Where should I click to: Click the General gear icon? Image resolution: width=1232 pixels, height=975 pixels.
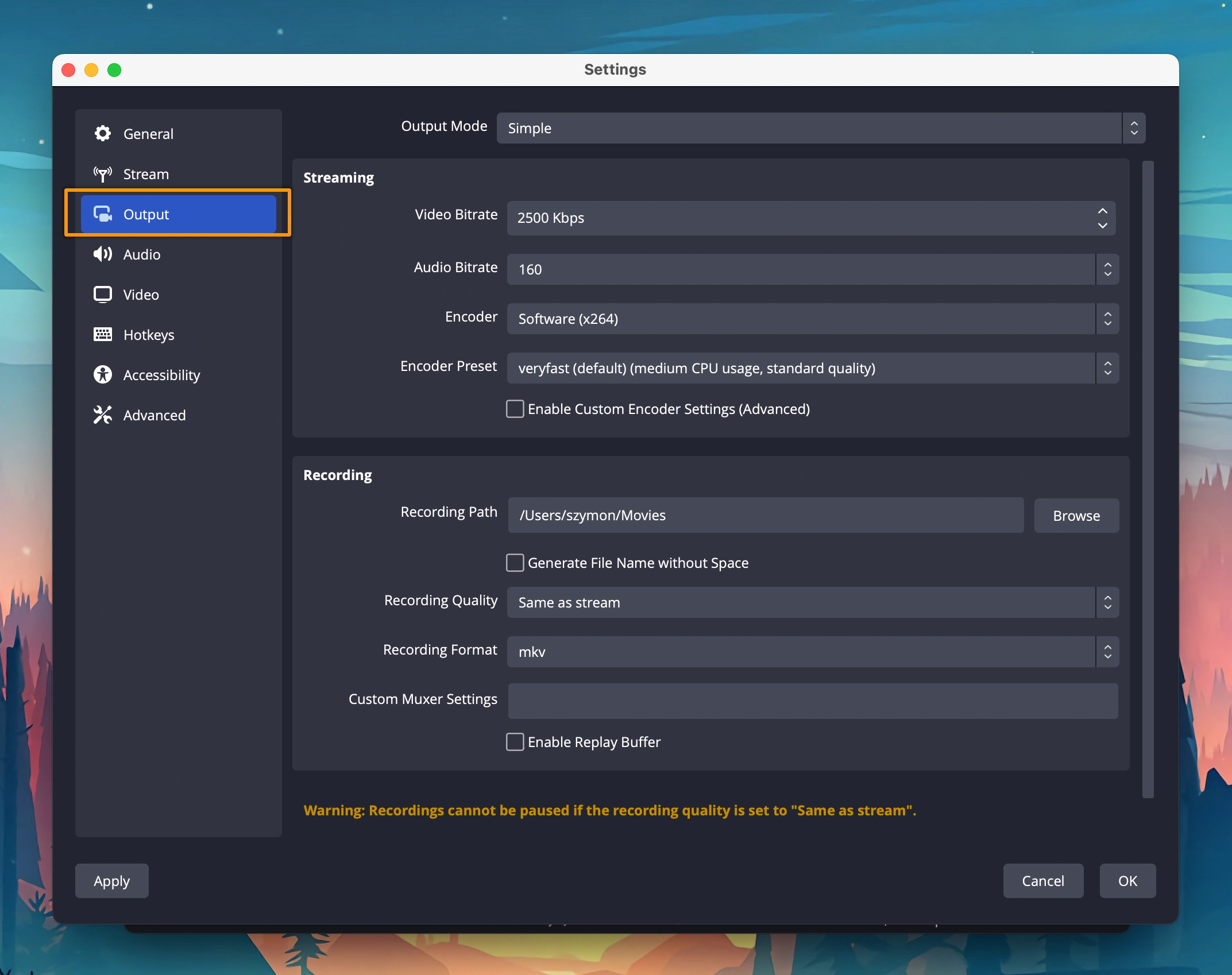[103, 134]
